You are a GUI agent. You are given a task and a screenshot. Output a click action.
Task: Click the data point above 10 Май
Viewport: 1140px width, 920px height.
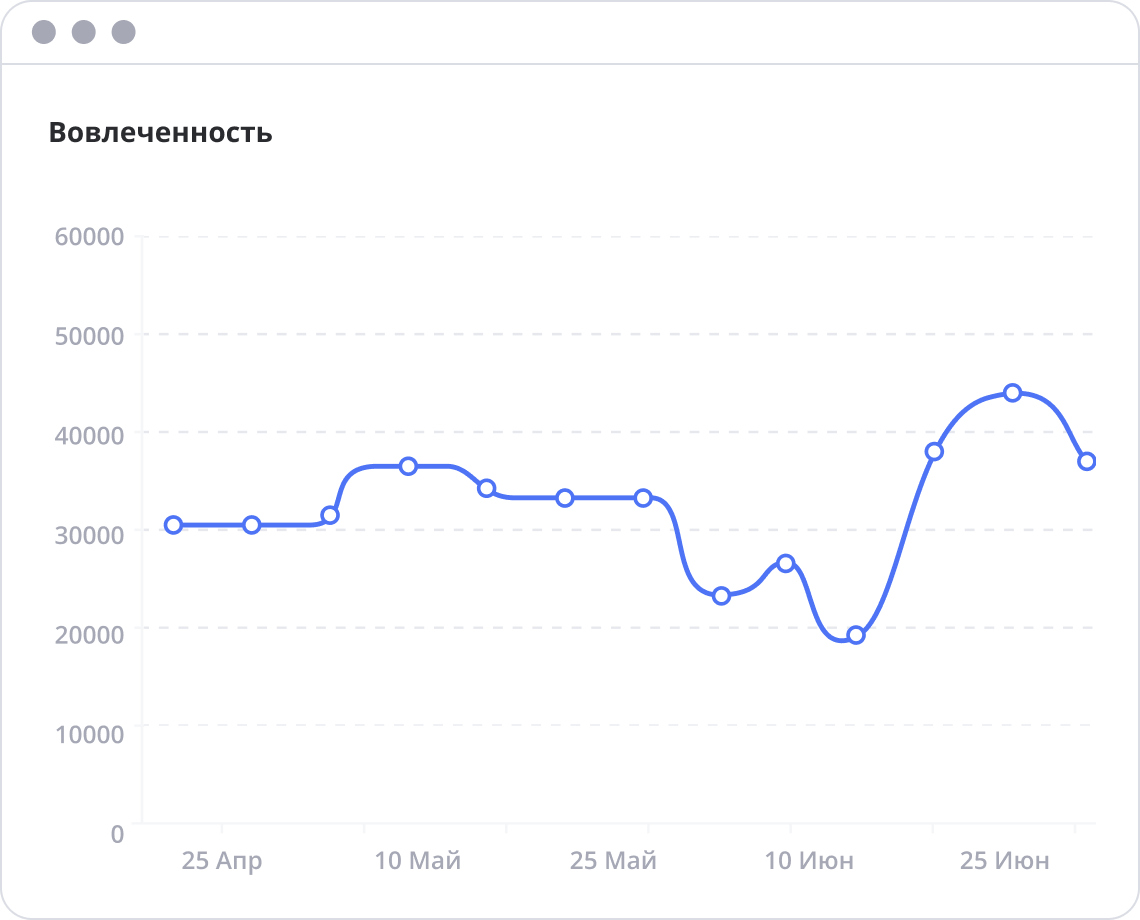tap(408, 466)
